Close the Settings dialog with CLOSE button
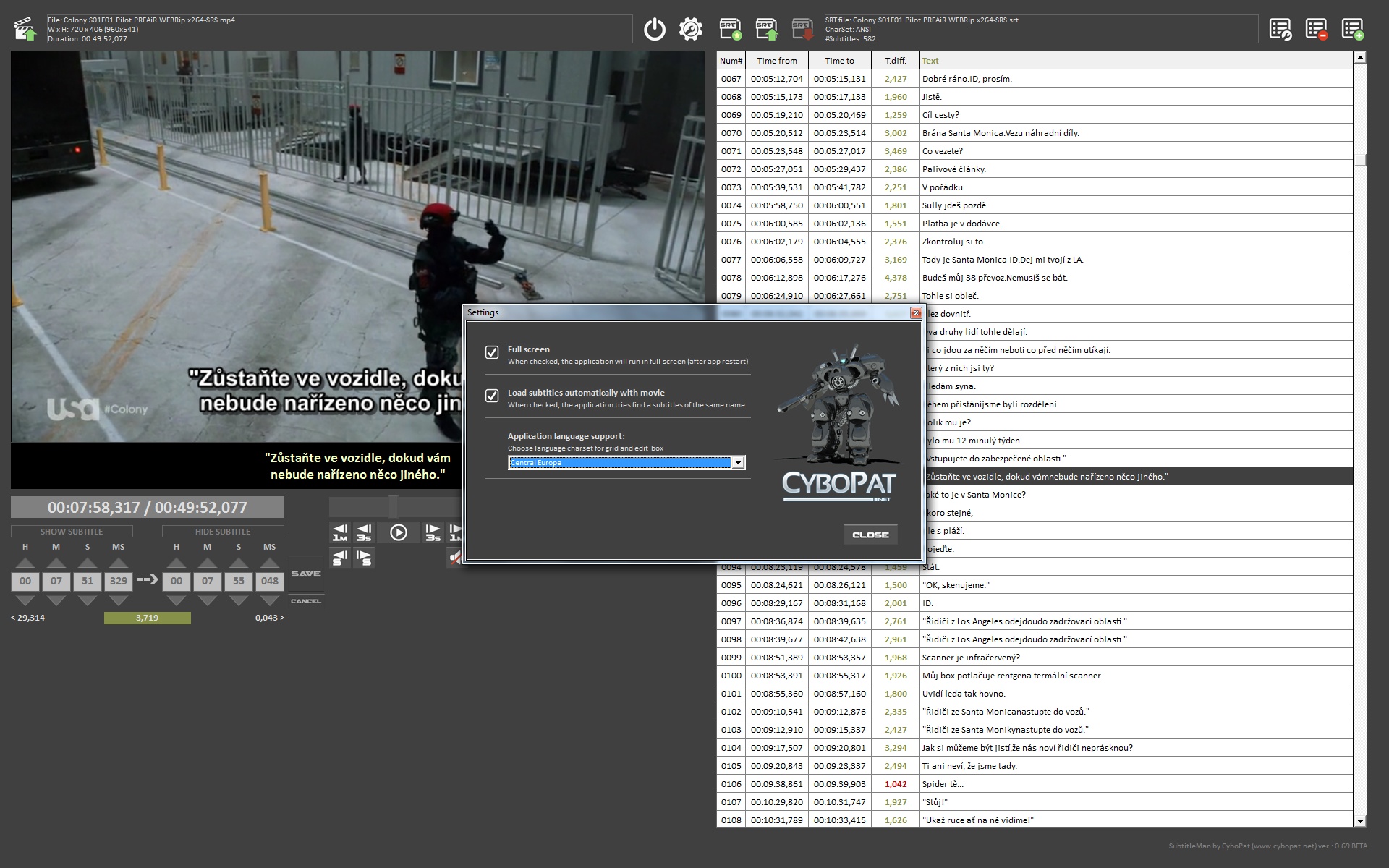 (870, 535)
